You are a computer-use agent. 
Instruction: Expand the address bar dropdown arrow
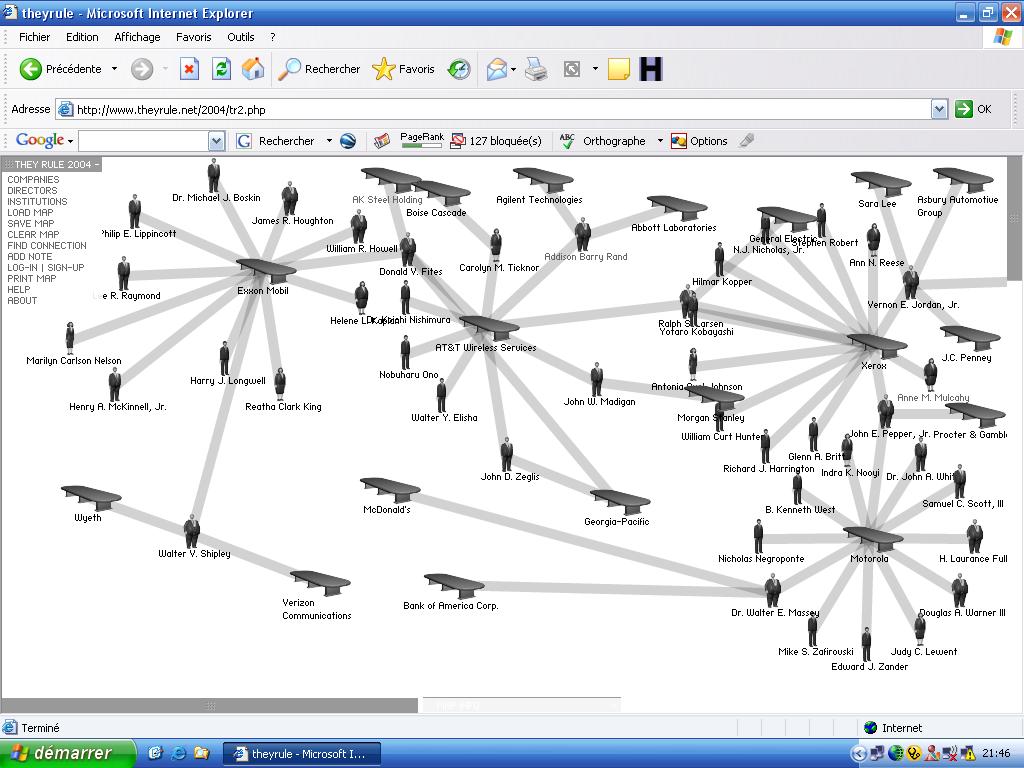pos(939,109)
